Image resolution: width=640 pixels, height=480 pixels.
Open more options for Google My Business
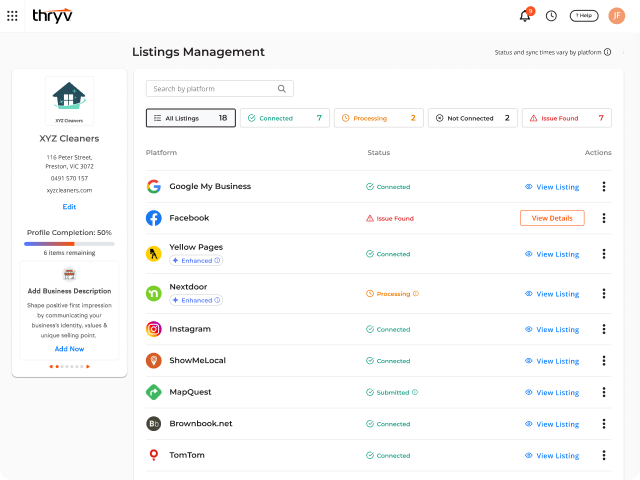[604, 187]
